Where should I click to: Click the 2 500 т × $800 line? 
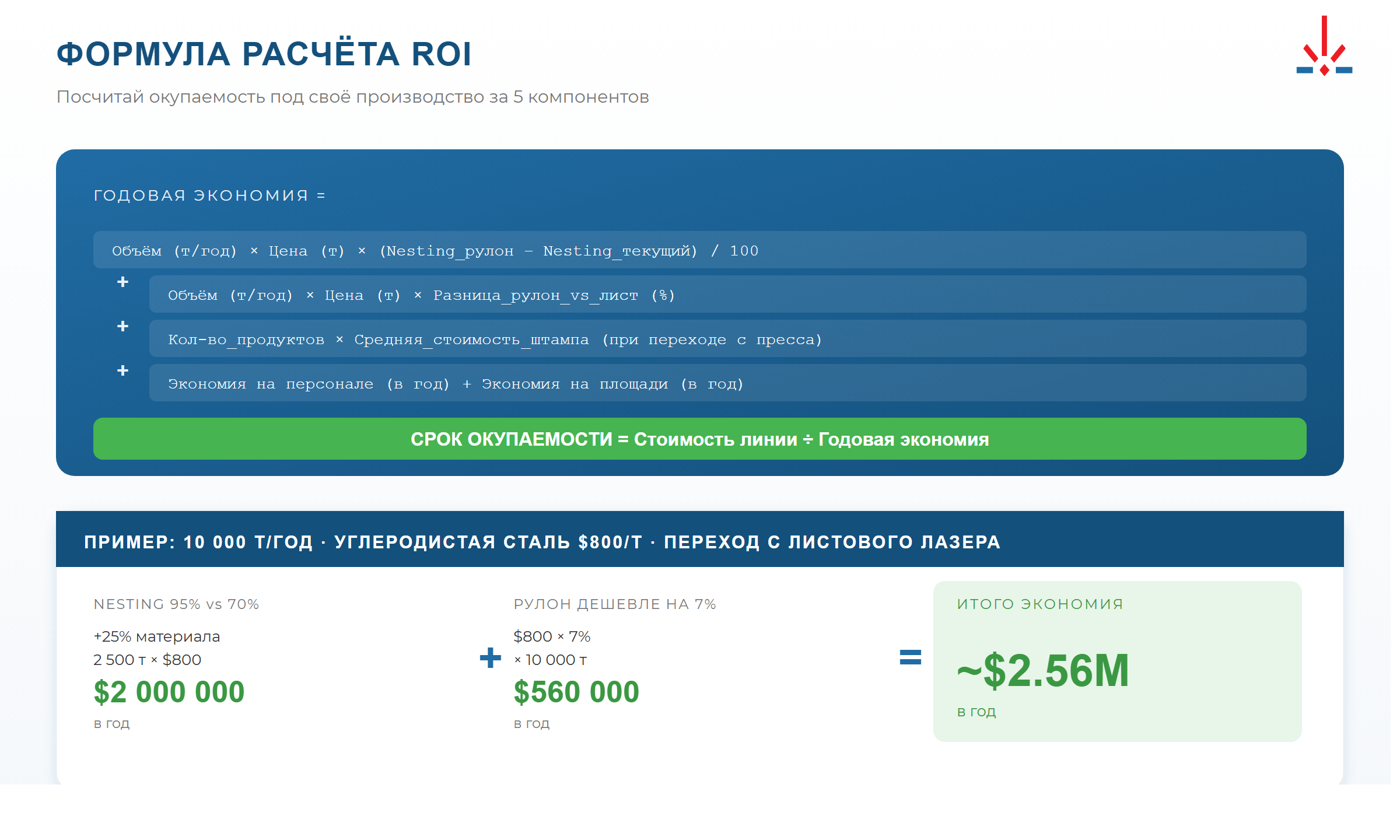pos(147,660)
